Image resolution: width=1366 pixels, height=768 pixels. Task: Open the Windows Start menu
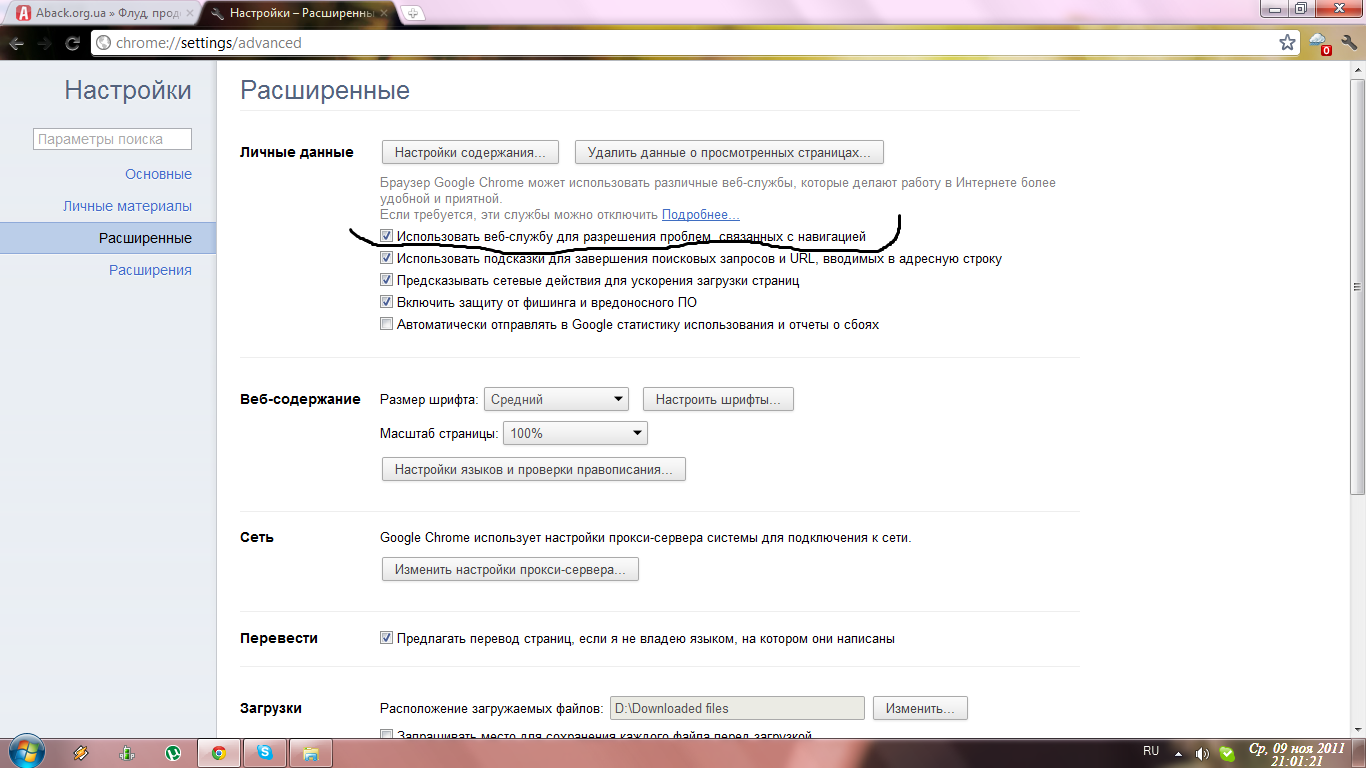[26, 752]
